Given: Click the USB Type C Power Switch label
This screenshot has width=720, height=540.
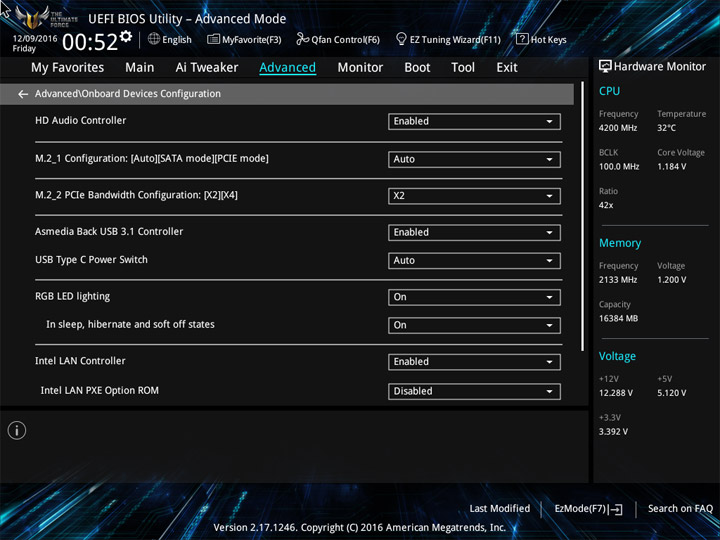Looking at the screenshot, I should pos(91,260).
